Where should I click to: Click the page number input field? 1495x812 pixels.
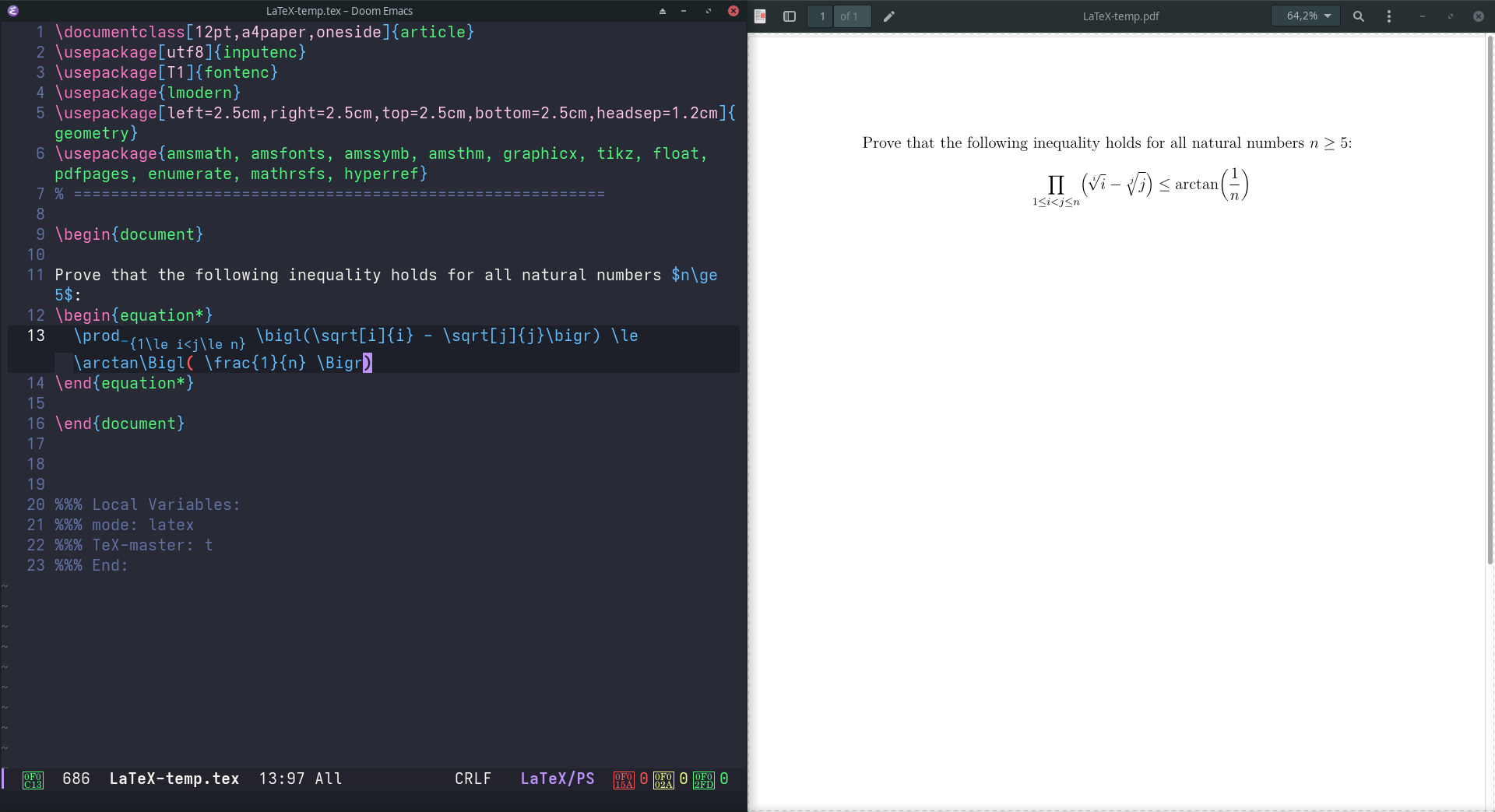point(821,16)
